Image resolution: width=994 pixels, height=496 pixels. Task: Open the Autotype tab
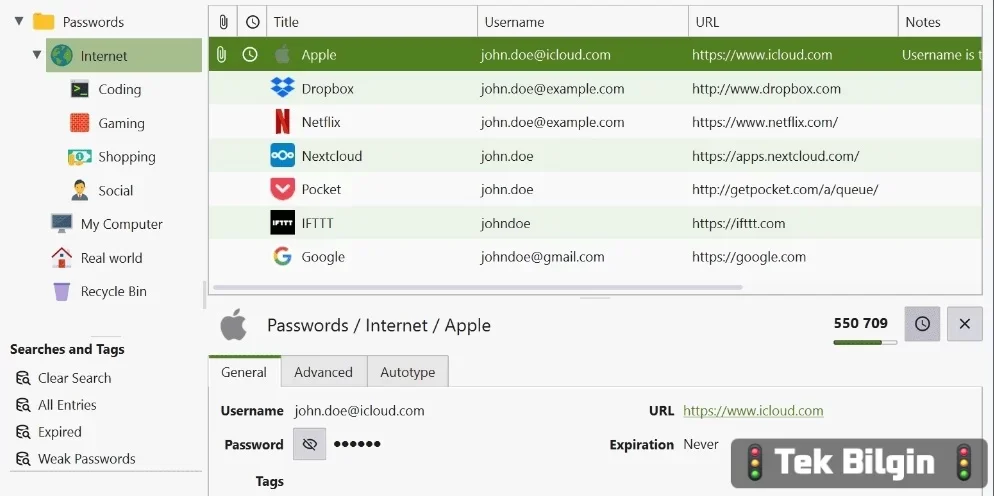point(407,372)
